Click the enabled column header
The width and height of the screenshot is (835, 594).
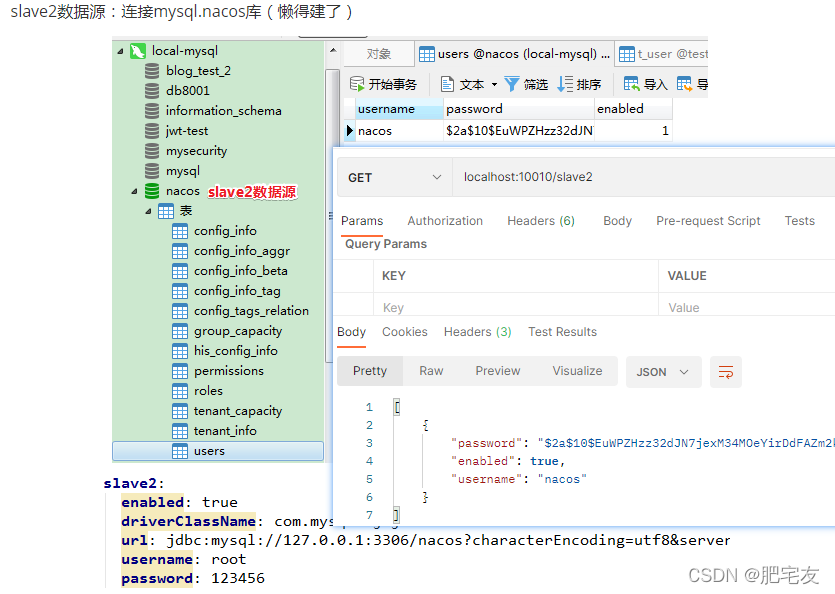[x=633, y=109]
